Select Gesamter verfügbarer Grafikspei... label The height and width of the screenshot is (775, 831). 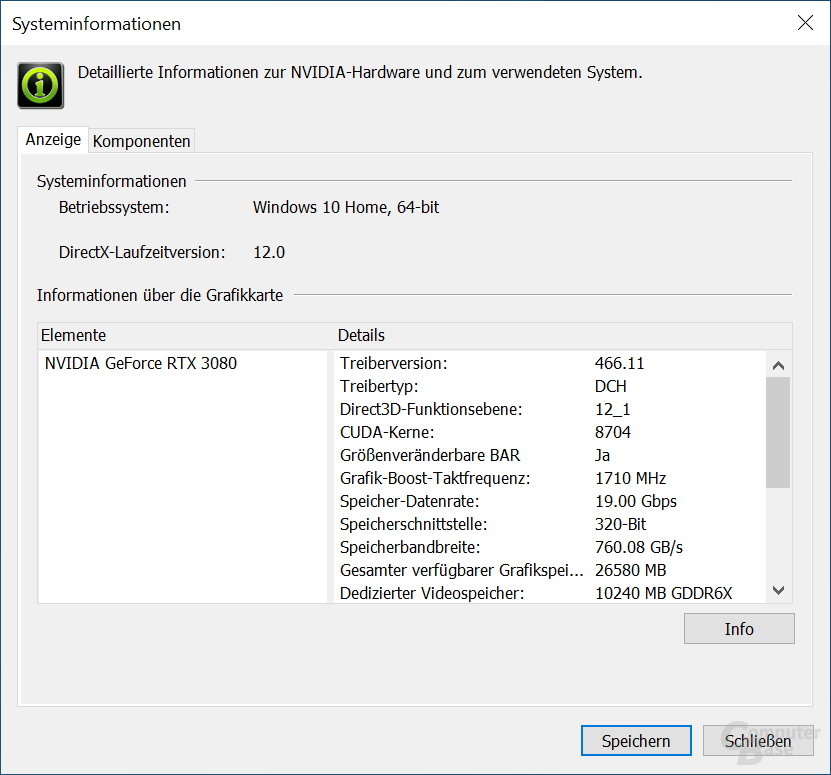pos(462,570)
